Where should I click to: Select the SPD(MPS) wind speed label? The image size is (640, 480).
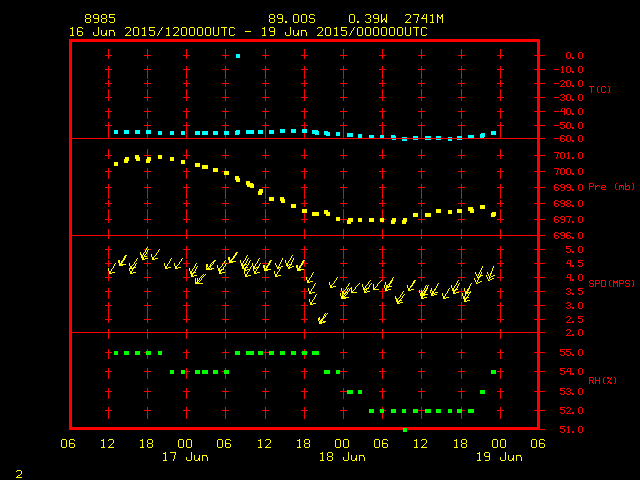610,283
